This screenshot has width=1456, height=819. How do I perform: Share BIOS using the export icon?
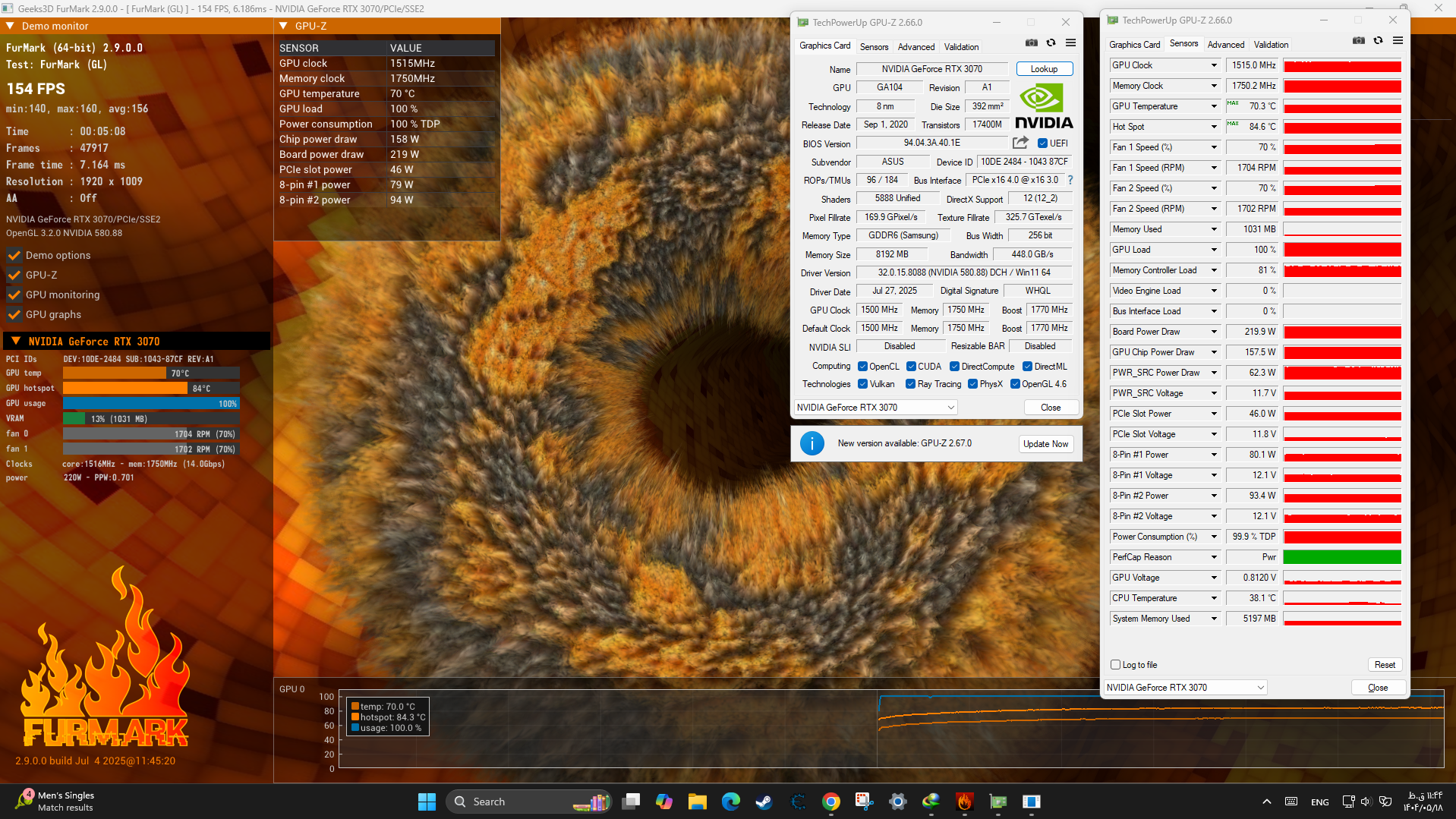click(x=1020, y=143)
